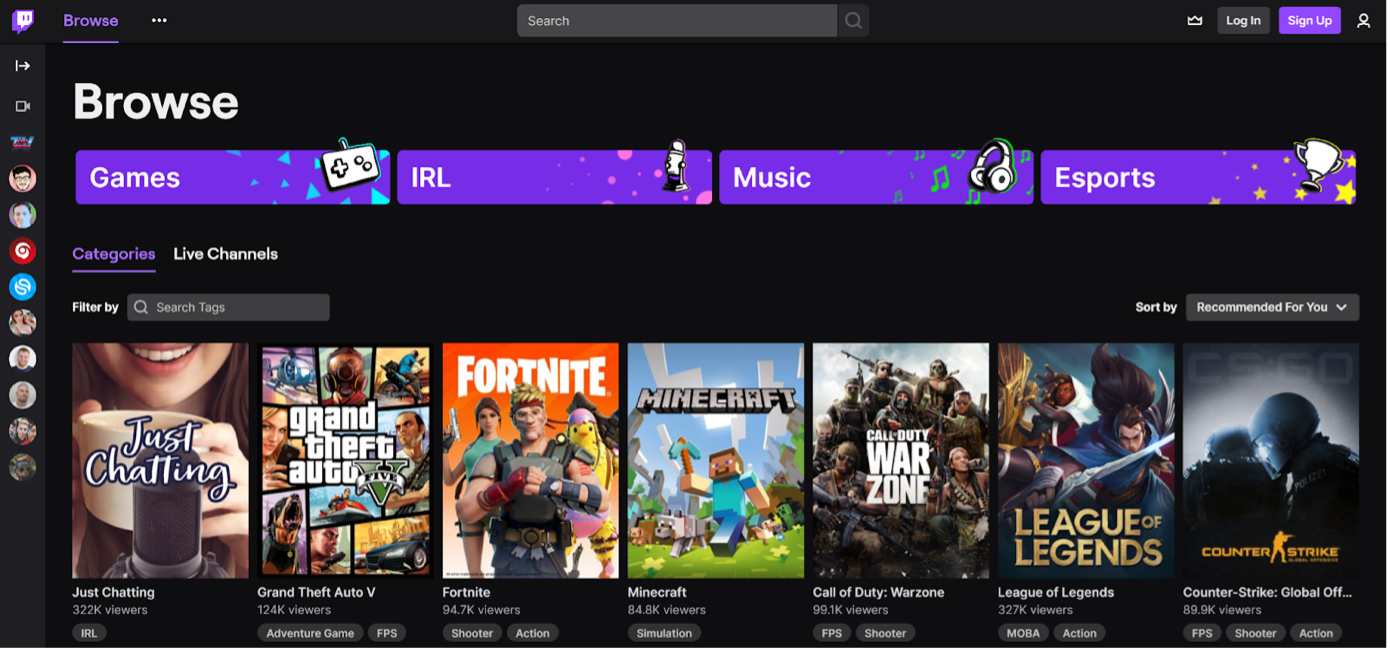
Task: Click the search tags magnifier icon
Action: (x=141, y=308)
